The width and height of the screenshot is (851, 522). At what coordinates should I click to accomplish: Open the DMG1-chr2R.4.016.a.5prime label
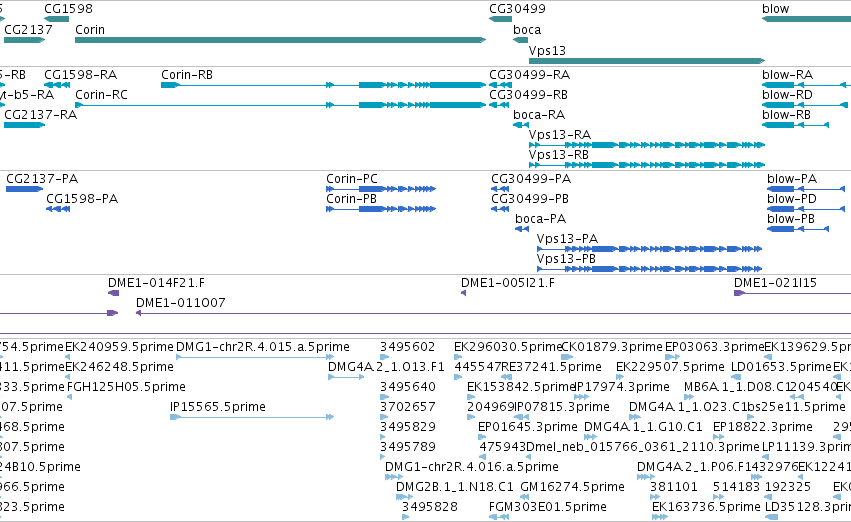pos(472,467)
